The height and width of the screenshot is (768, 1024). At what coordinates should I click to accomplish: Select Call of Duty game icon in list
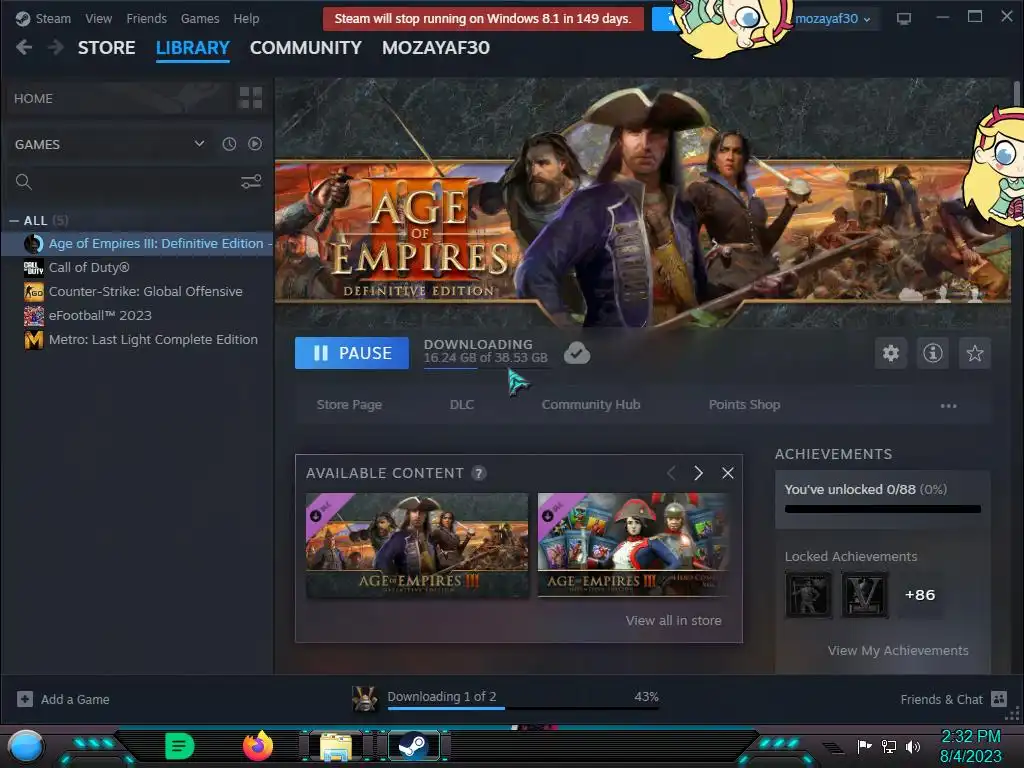coord(33,267)
